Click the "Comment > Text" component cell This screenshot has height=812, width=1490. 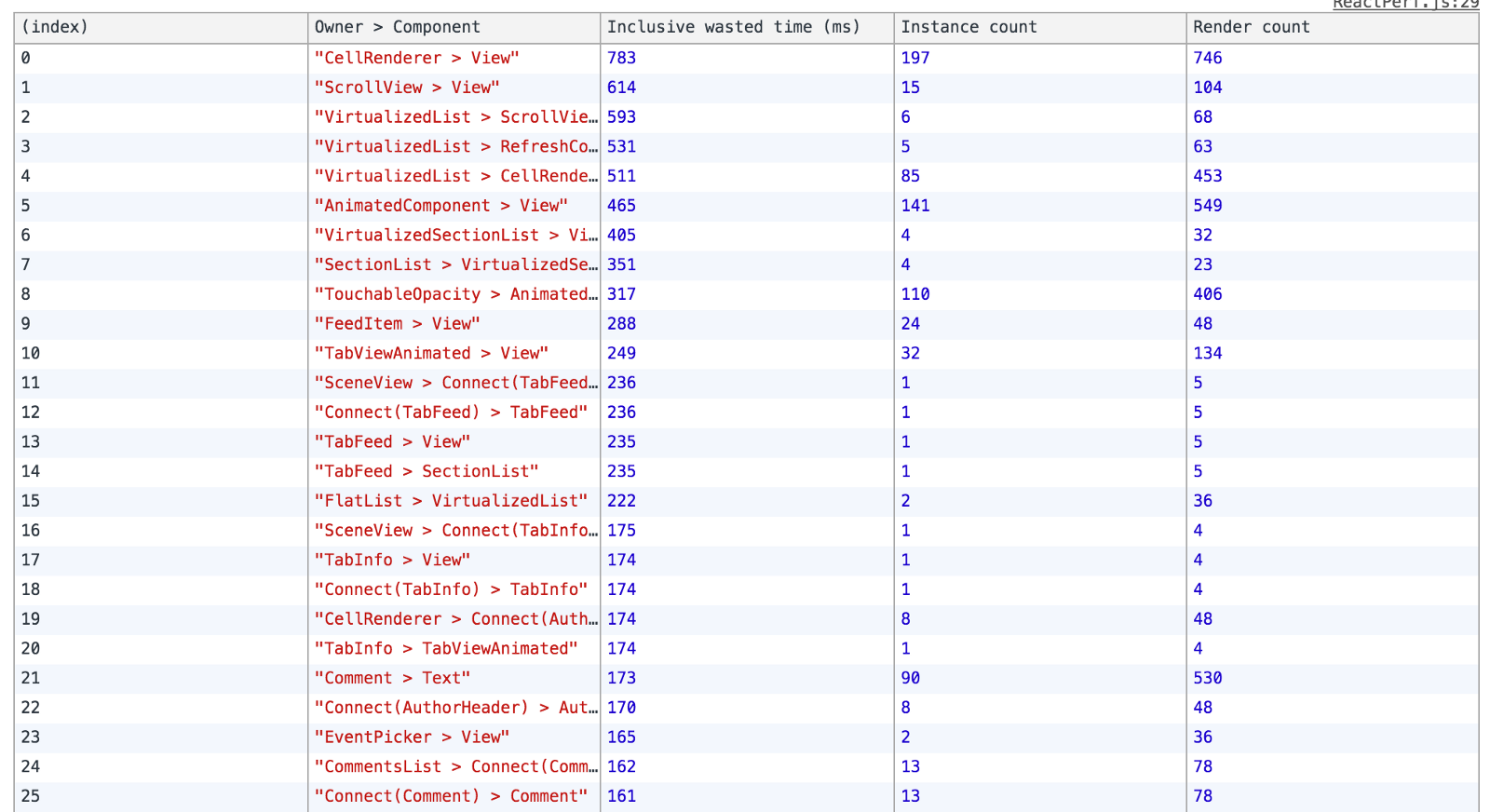pyautogui.click(x=392, y=679)
